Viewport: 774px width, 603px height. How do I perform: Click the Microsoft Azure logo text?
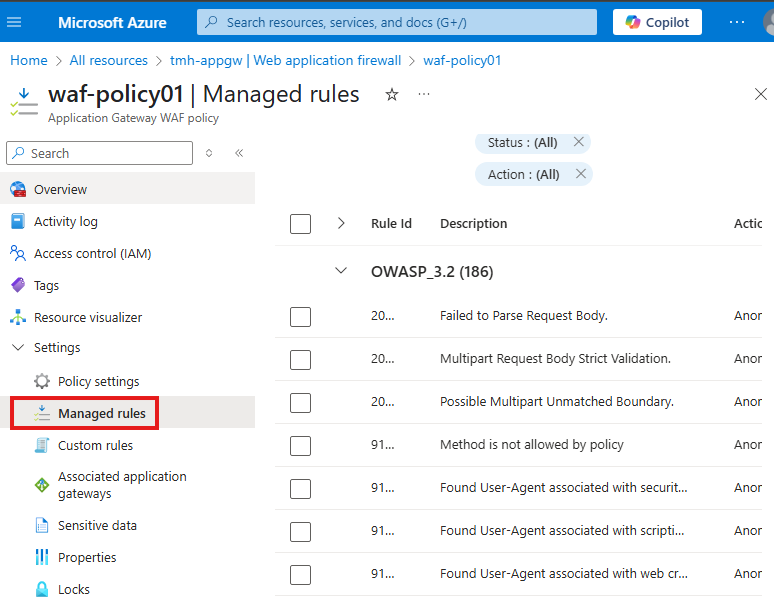pyautogui.click(x=112, y=23)
